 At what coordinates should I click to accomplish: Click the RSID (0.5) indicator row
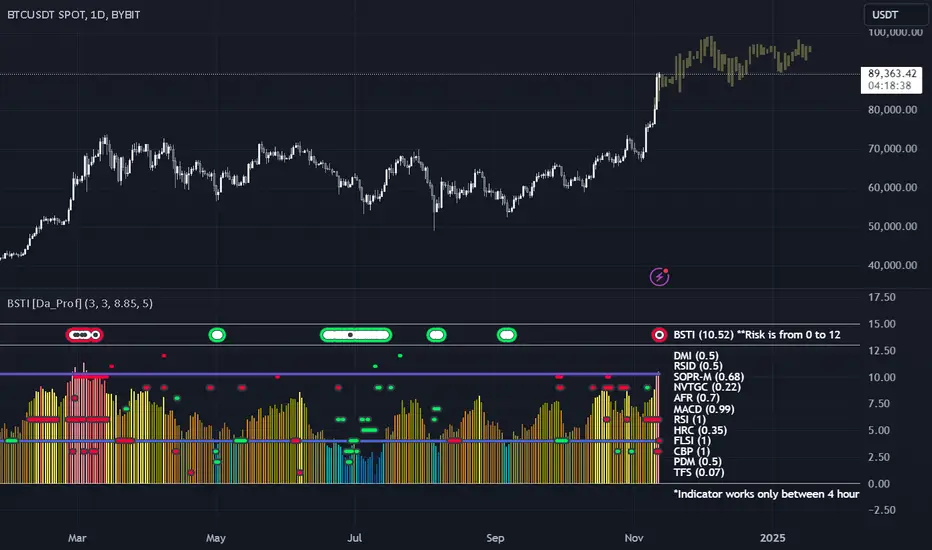coord(698,366)
